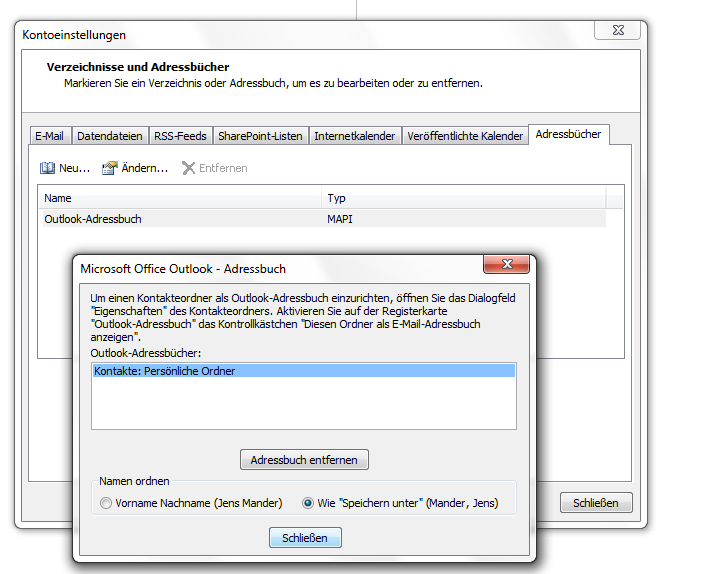
Task: Click the MAPI type cell
Action: click(340, 219)
